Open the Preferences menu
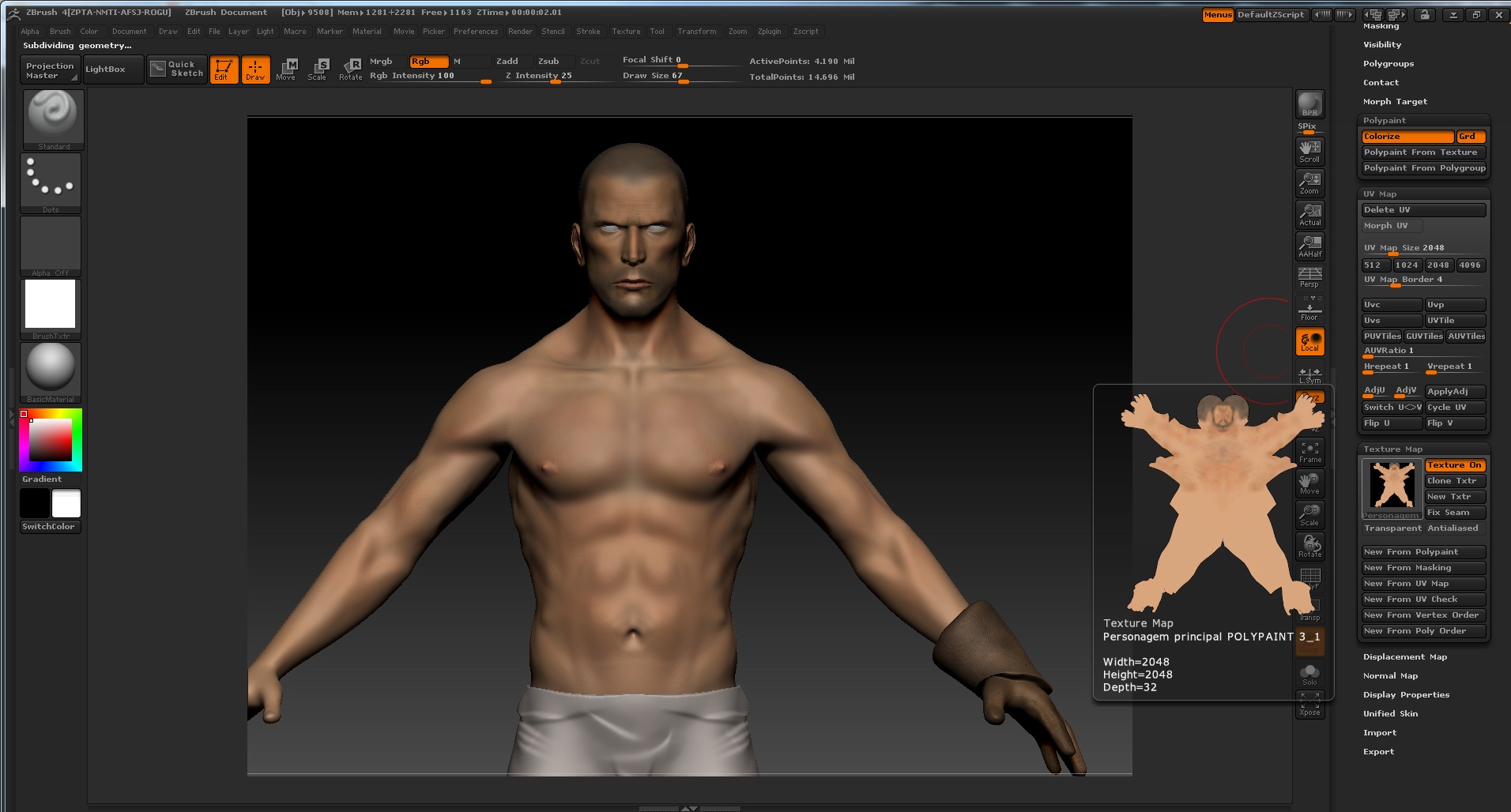1511x812 pixels. coord(476,32)
